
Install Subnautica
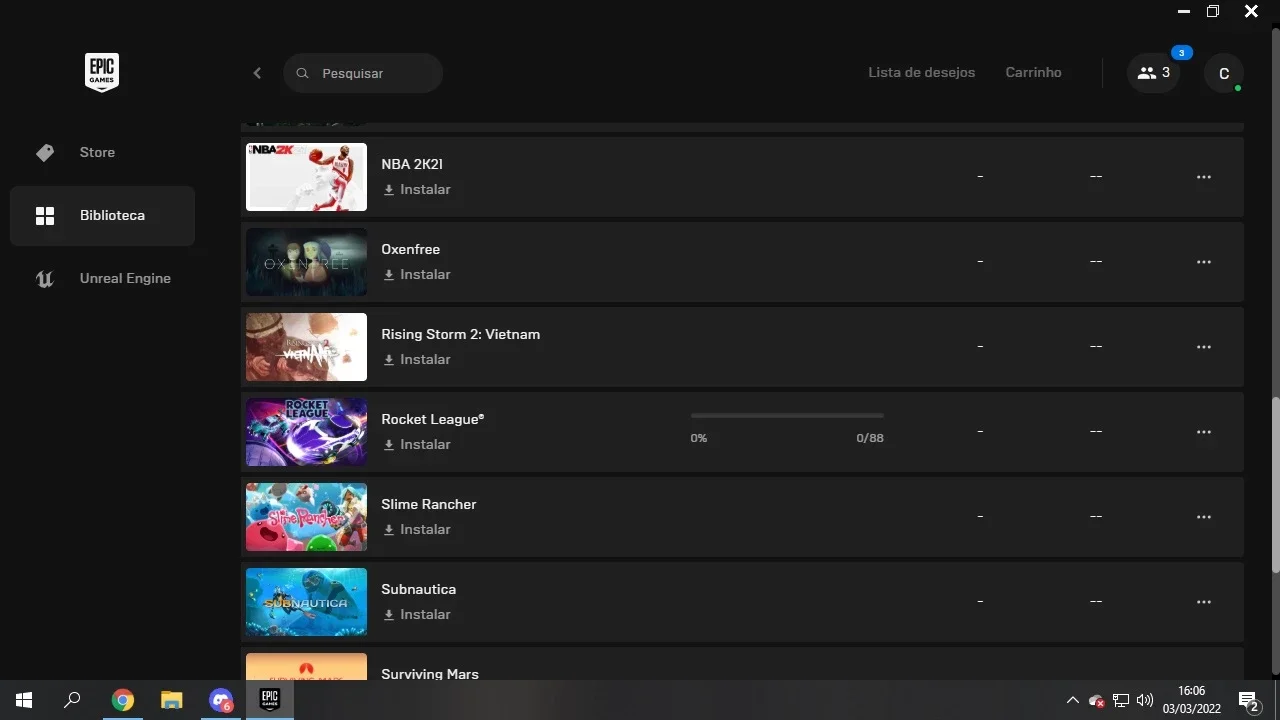(x=417, y=615)
